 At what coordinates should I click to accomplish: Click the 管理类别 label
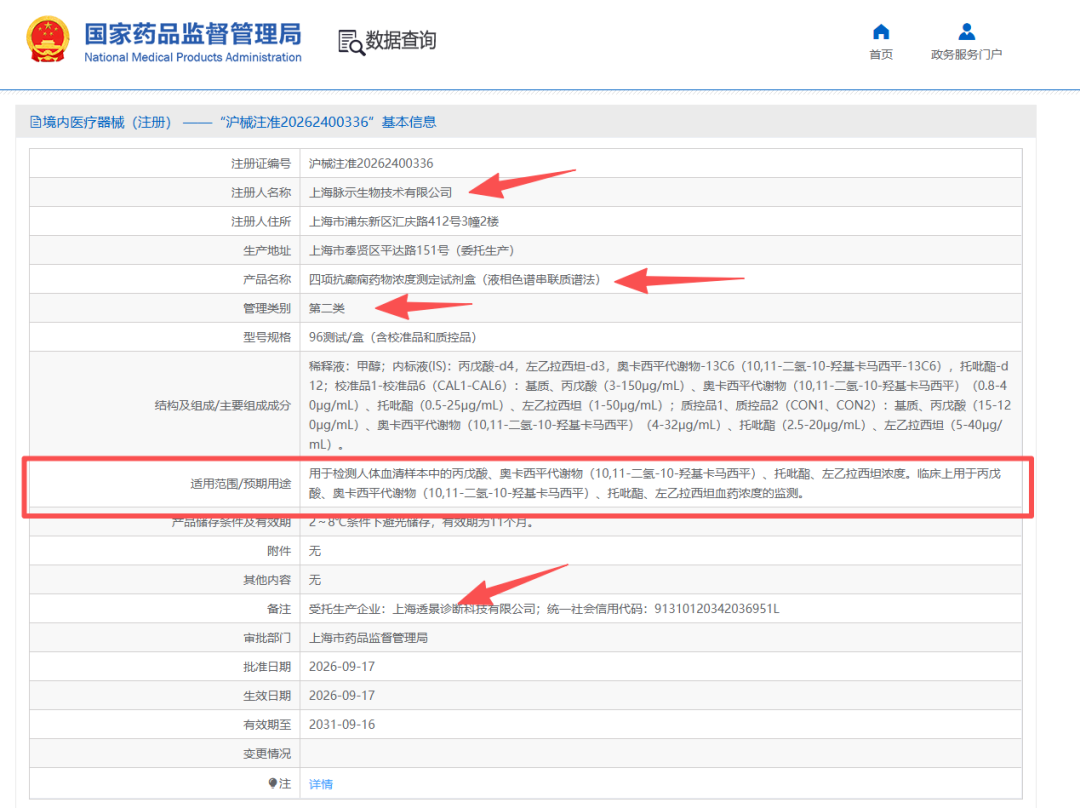267,308
